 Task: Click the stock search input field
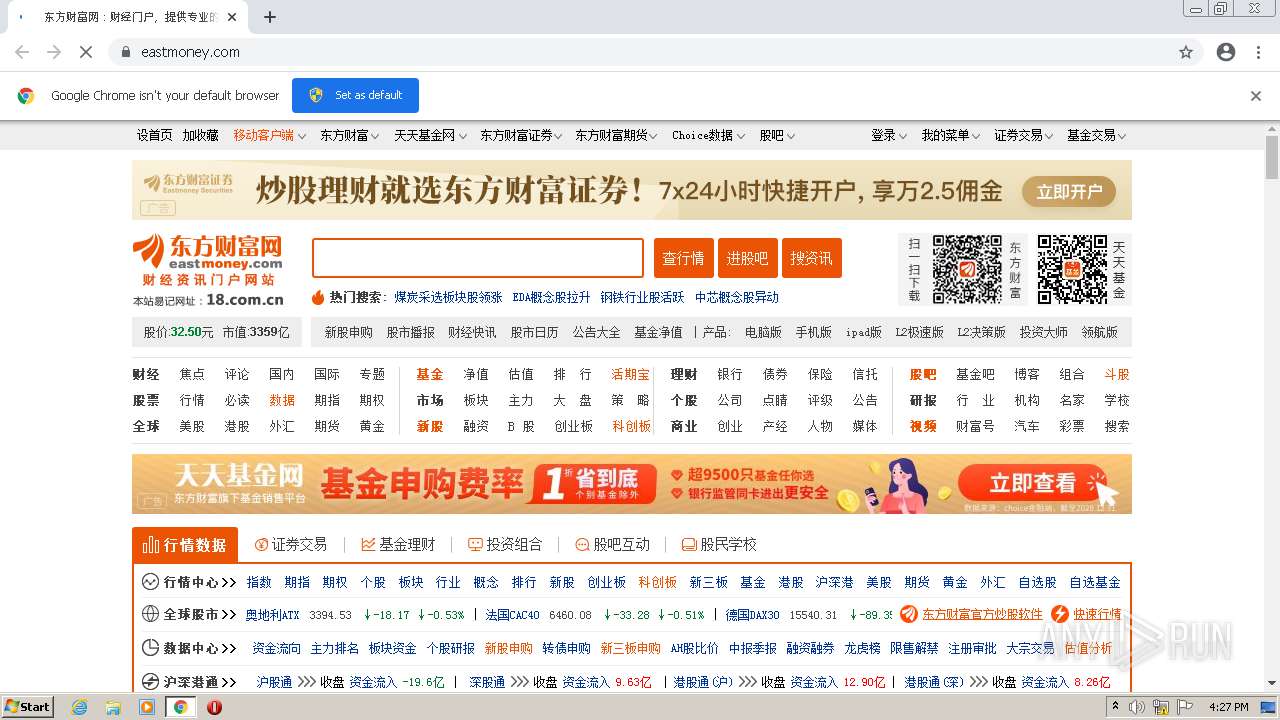(x=478, y=258)
